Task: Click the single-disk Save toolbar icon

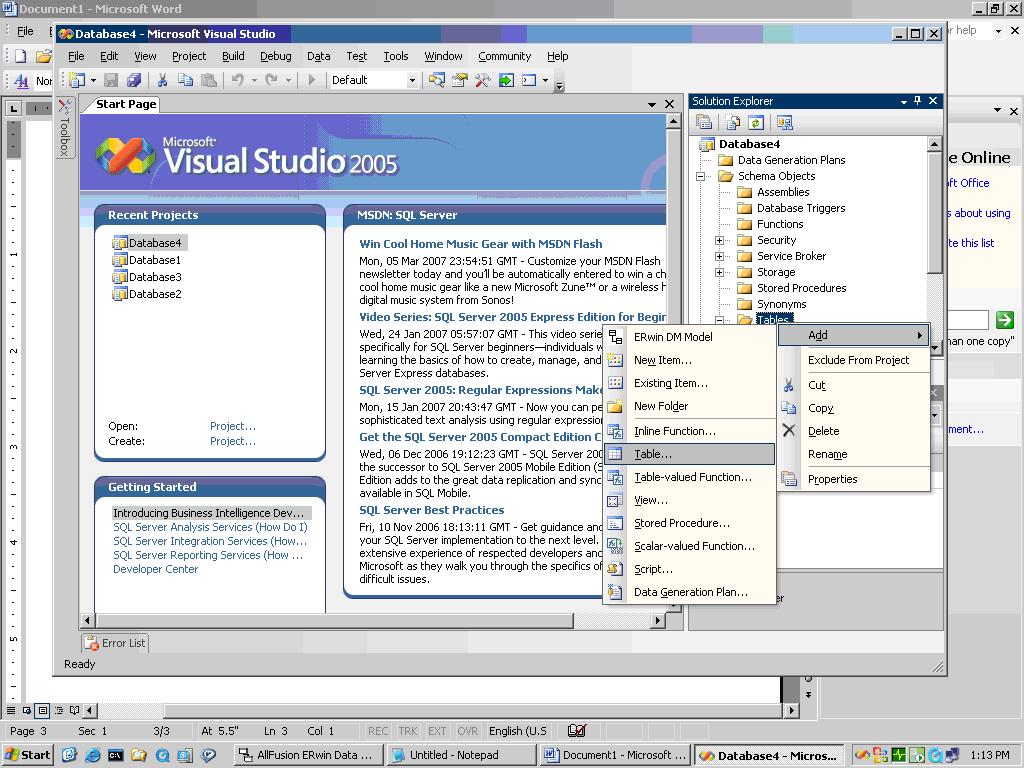Action: [111, 80]
